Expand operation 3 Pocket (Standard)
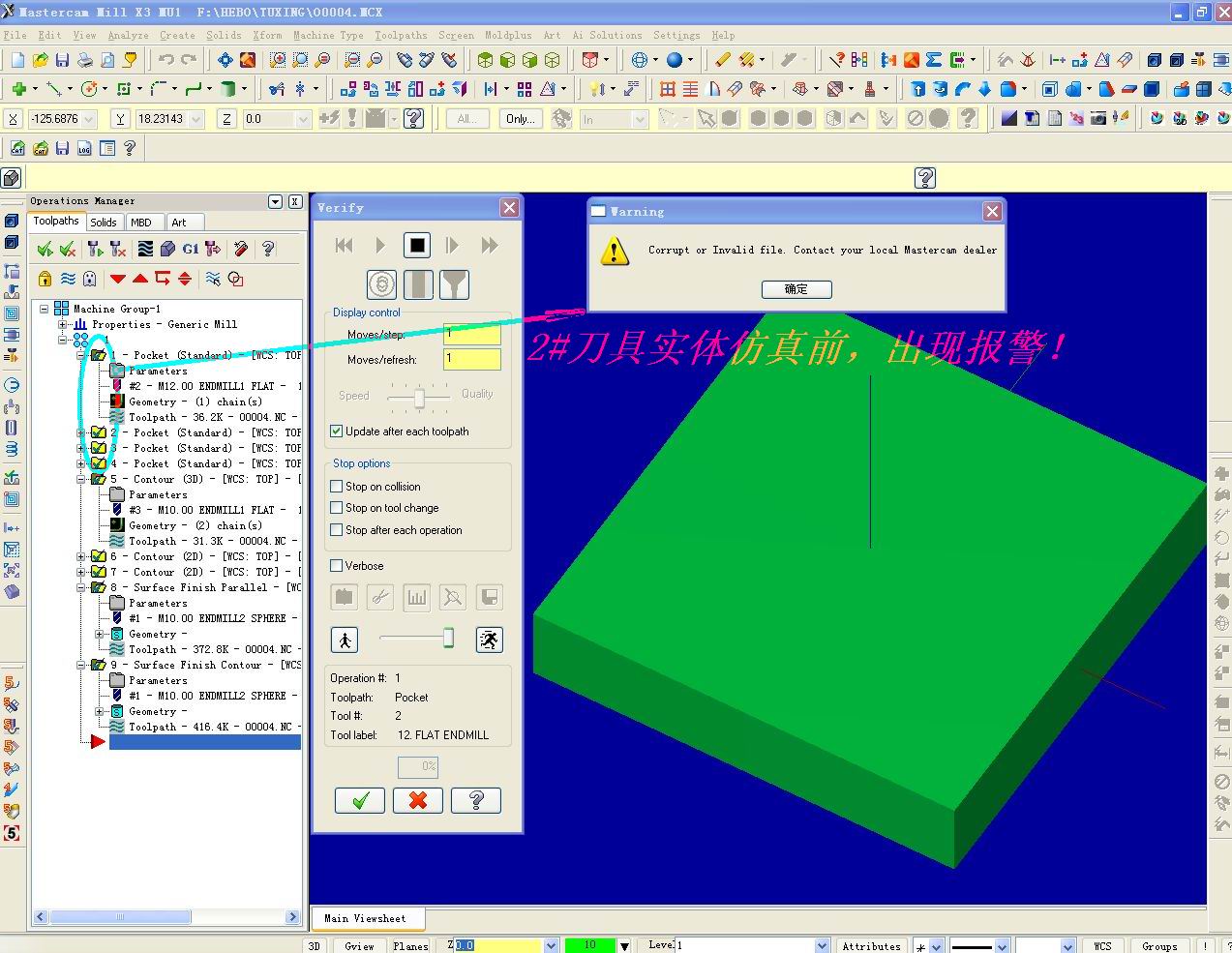The image size is (1232, 953). (81, 448)
